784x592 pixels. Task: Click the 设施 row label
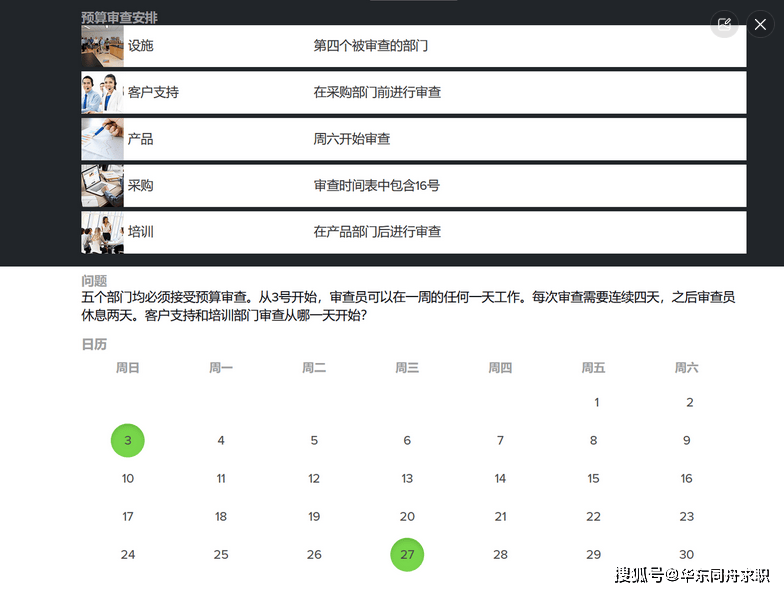(x=140, y=46)
